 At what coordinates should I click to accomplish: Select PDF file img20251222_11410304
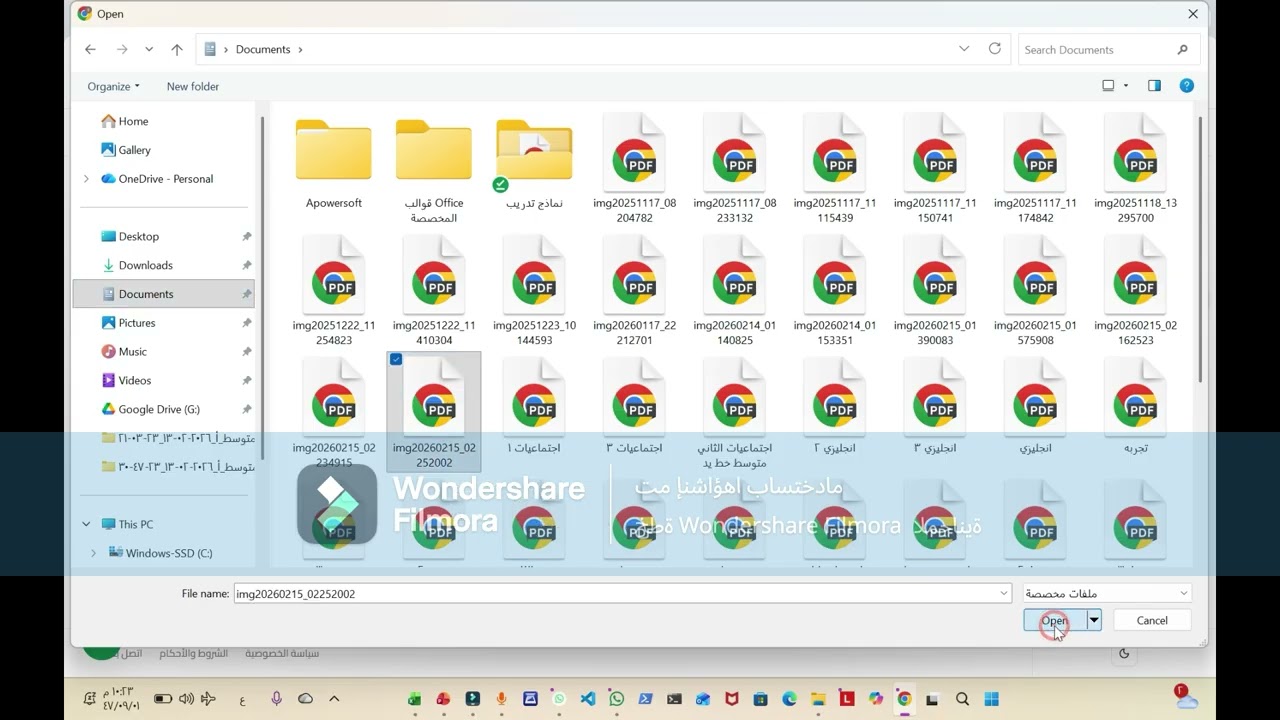click(434, 291)
